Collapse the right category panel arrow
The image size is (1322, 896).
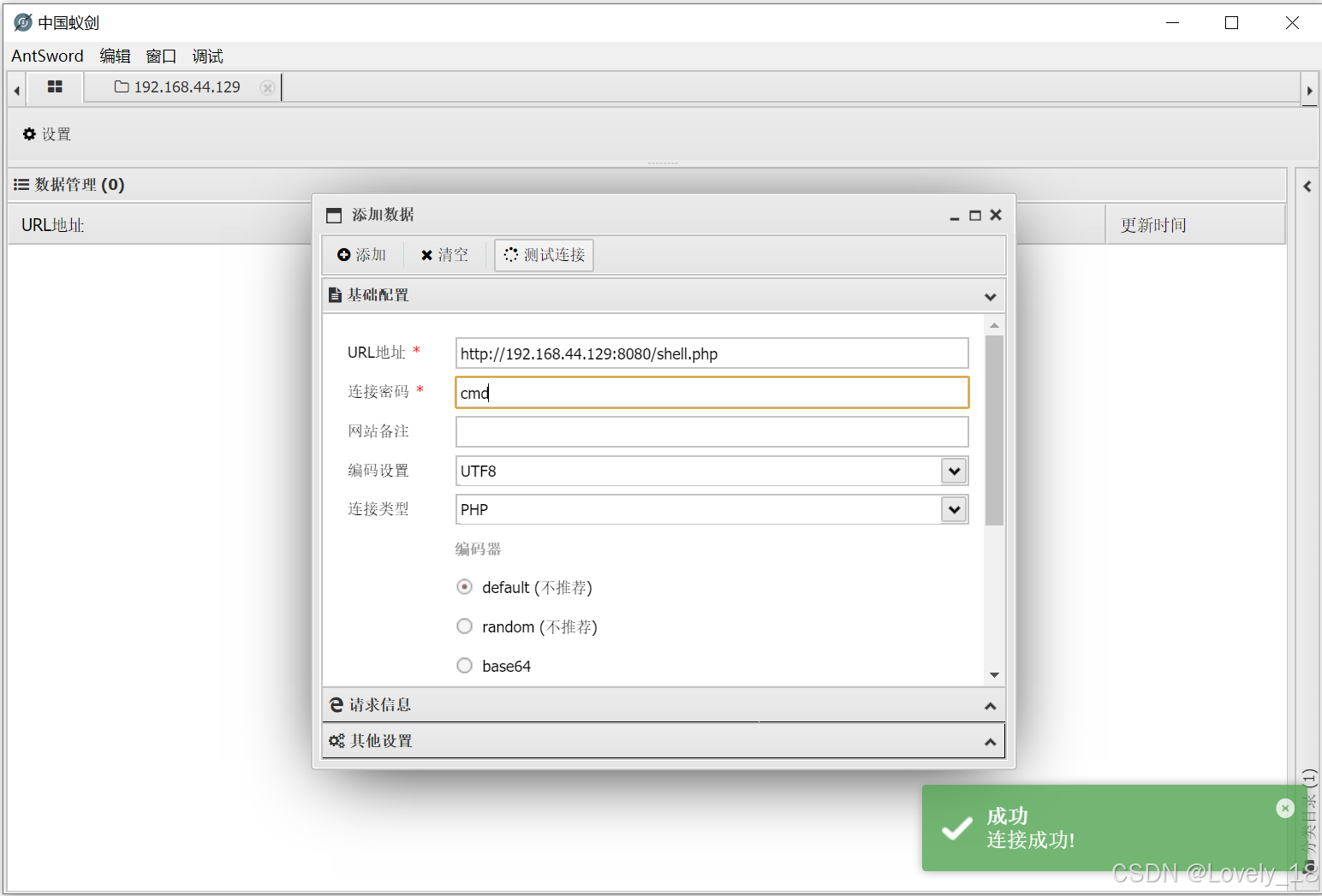point(1307,186)
